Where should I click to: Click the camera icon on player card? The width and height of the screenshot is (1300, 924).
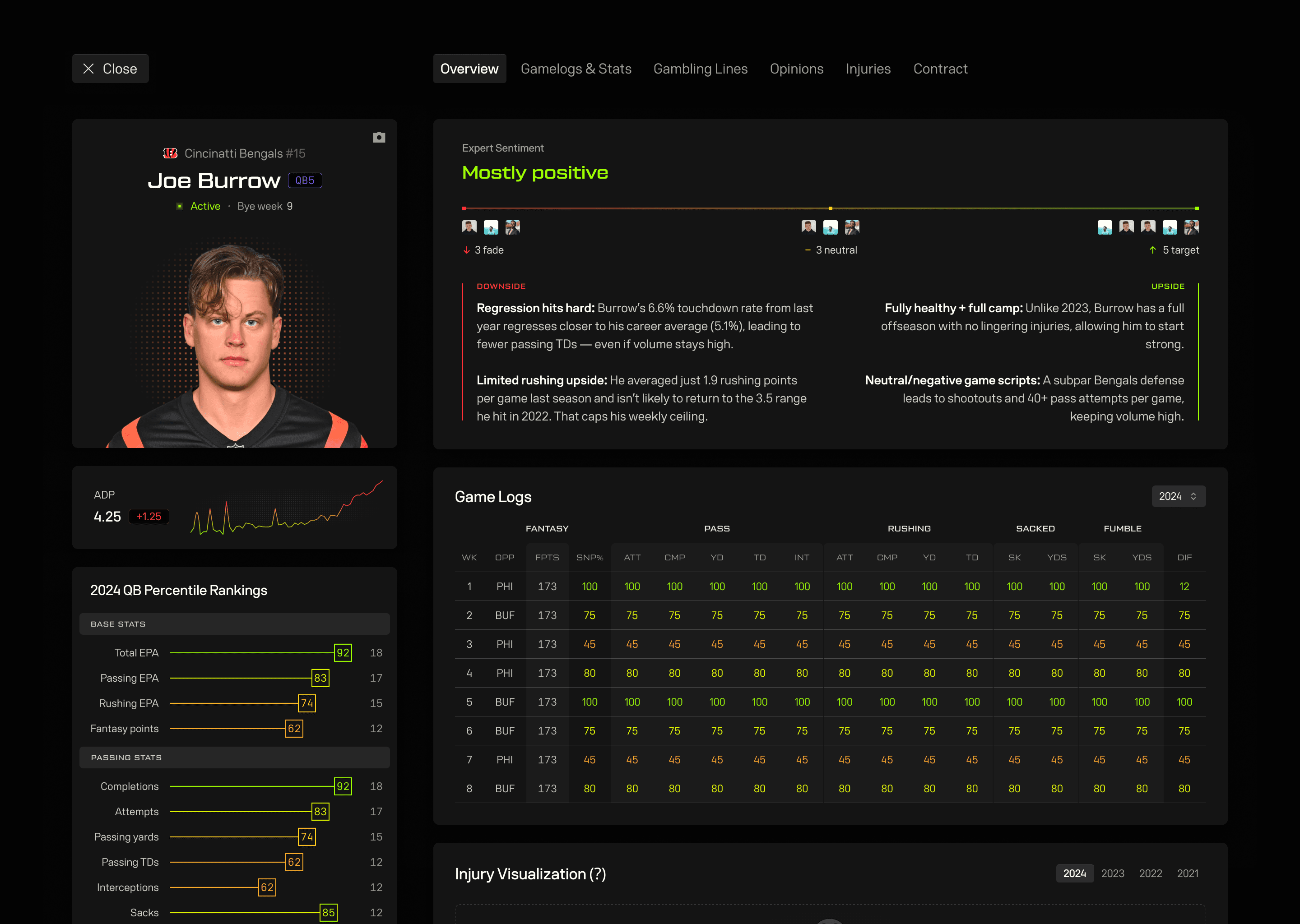[x=379, y=137]
